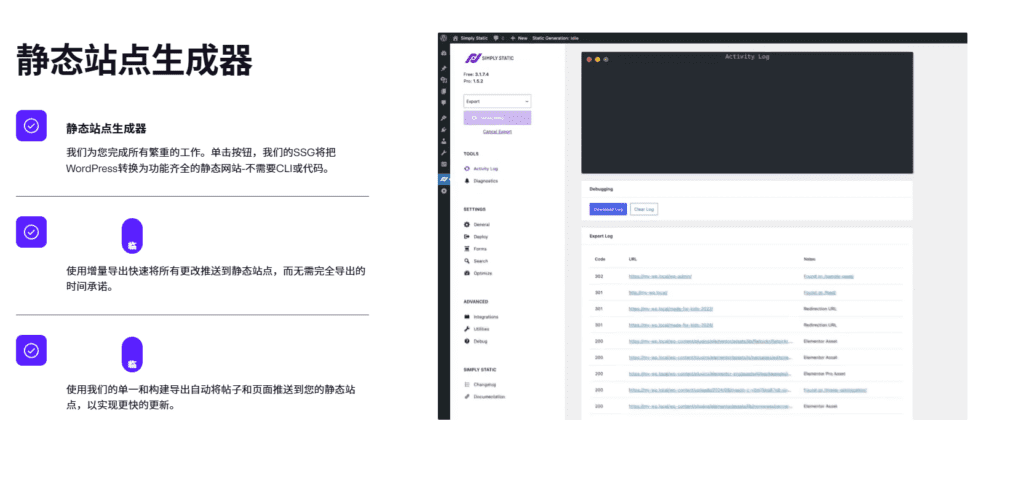Viewport: 1024px width, 483px height.
Task: Click the Deploy arrow icon
Action: (x=467, y=237)
